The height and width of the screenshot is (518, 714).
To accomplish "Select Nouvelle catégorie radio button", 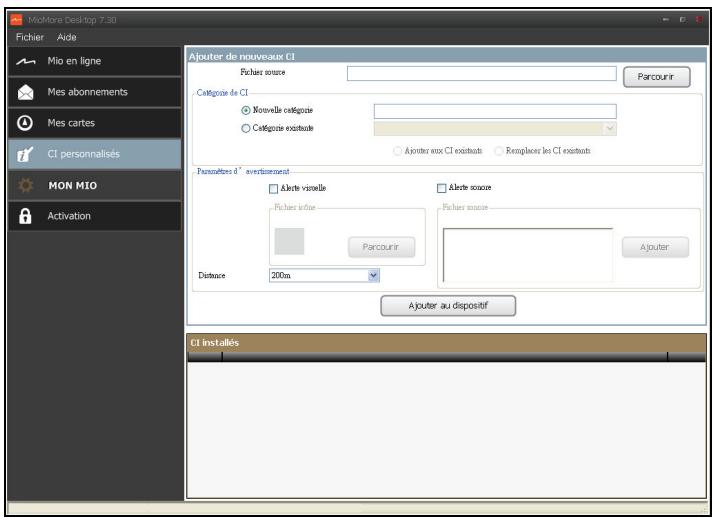I will pos(246,110).
